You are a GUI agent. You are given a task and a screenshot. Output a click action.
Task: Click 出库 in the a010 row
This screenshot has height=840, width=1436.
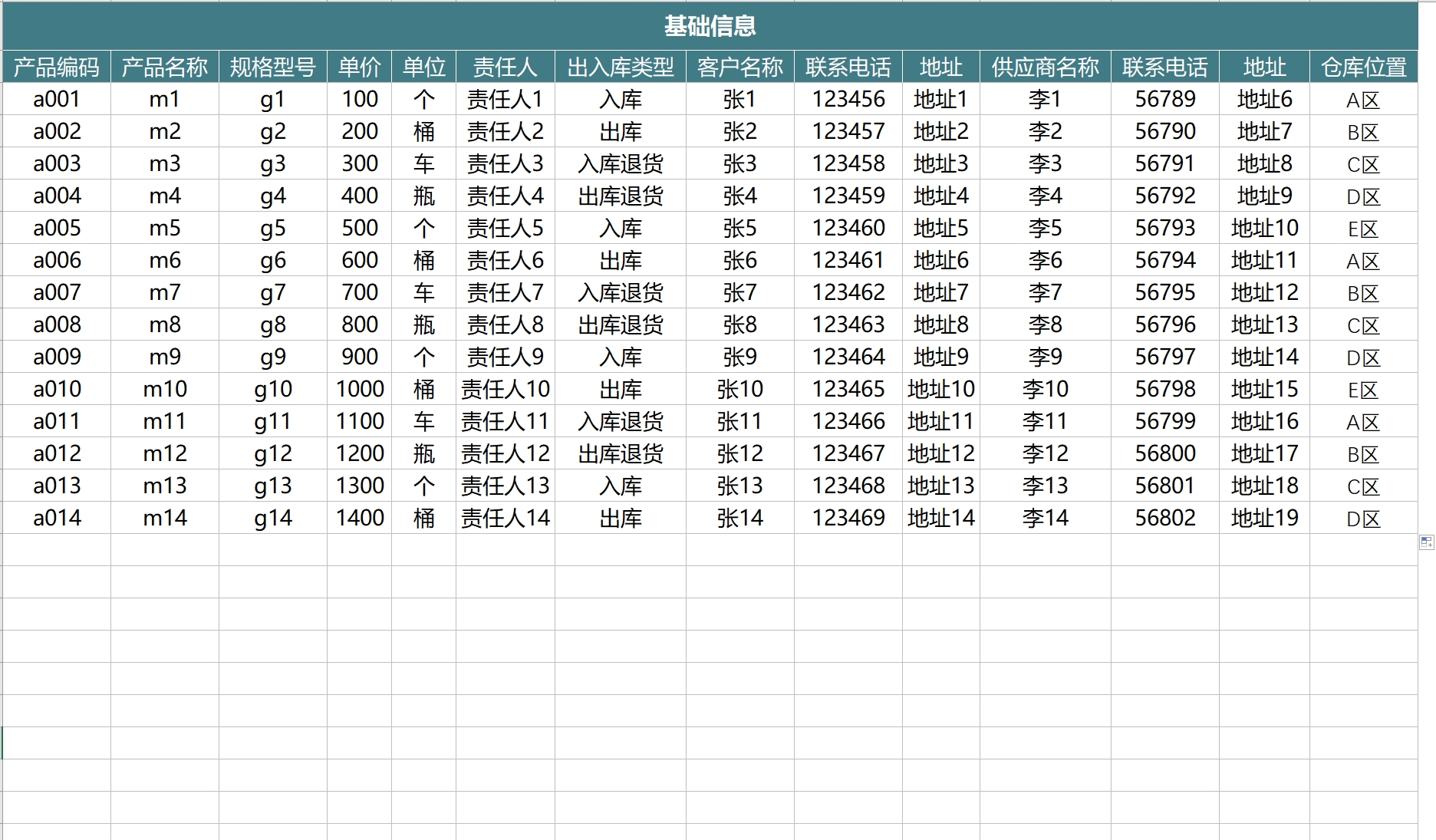coord(621,389)
